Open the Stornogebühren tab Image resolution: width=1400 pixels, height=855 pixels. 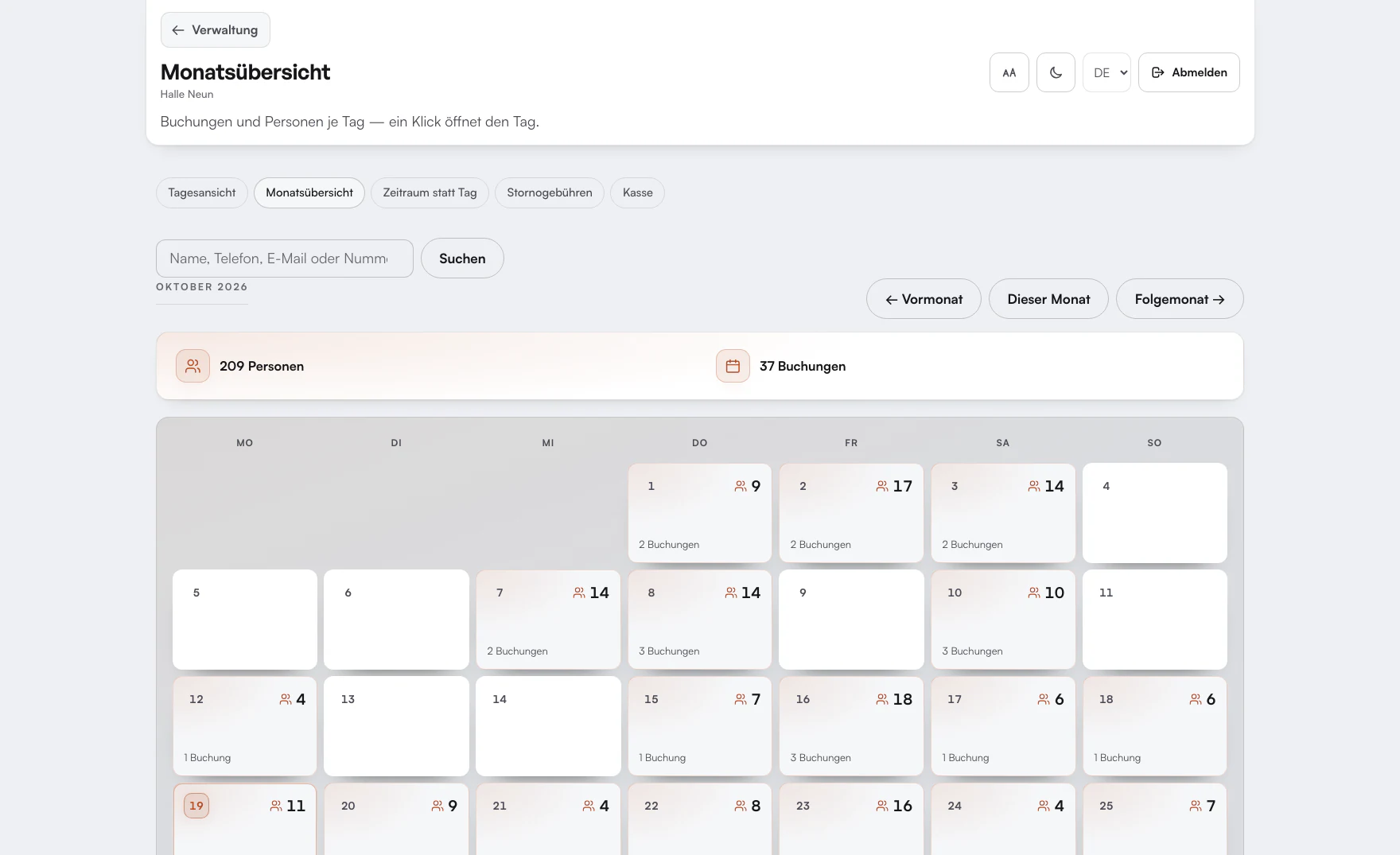pyautogui.click(x=550, y=192)
